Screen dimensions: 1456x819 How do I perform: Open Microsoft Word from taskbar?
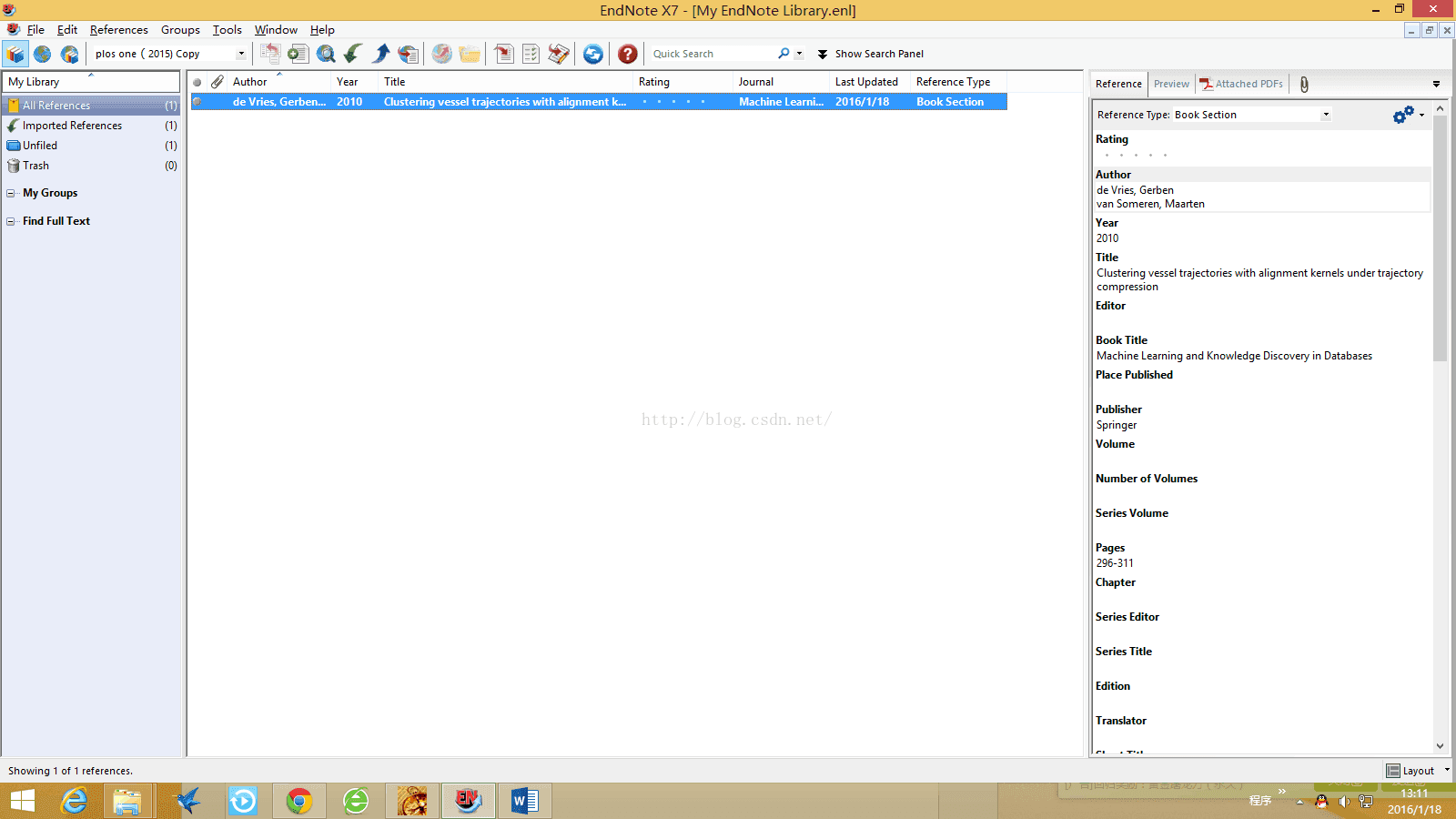click(x=524, y=801)
